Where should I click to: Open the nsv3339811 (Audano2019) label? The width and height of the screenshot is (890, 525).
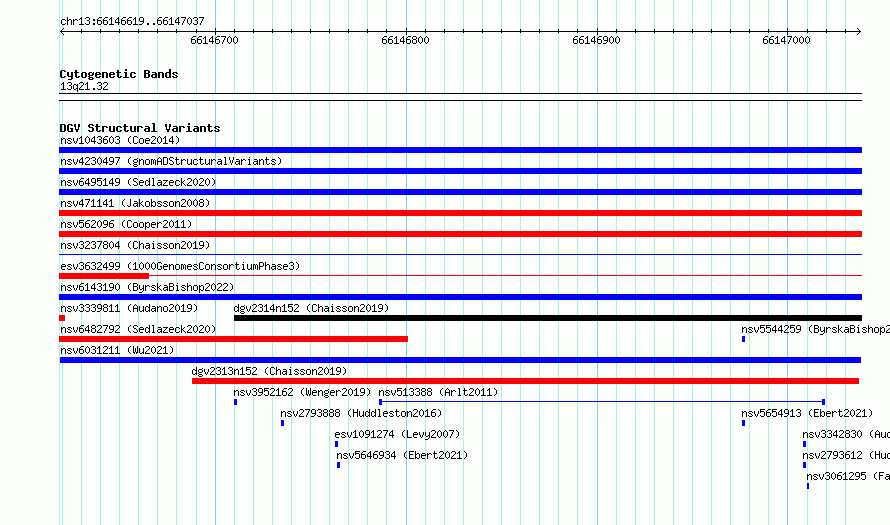(129, 308)
